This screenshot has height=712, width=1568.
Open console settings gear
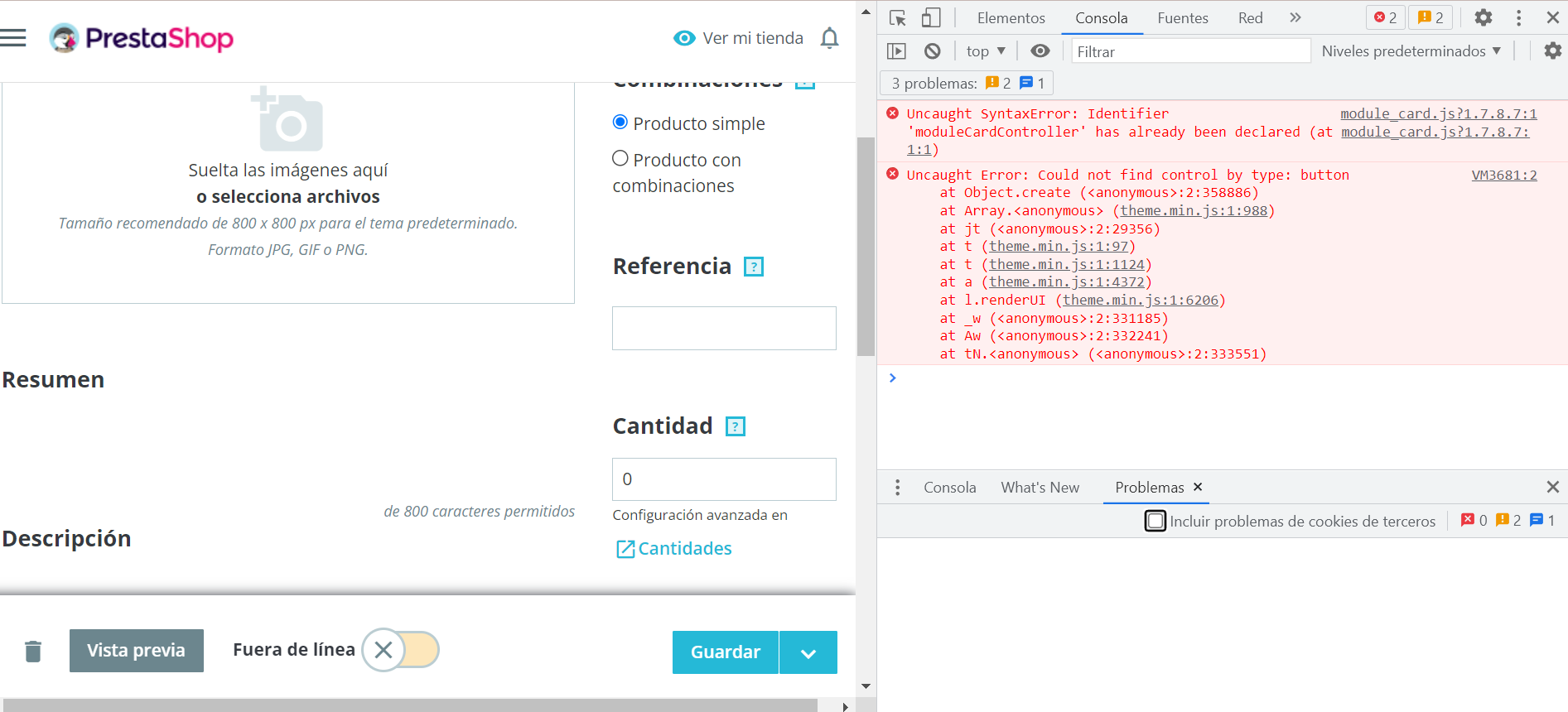[x=1553, y=51]
